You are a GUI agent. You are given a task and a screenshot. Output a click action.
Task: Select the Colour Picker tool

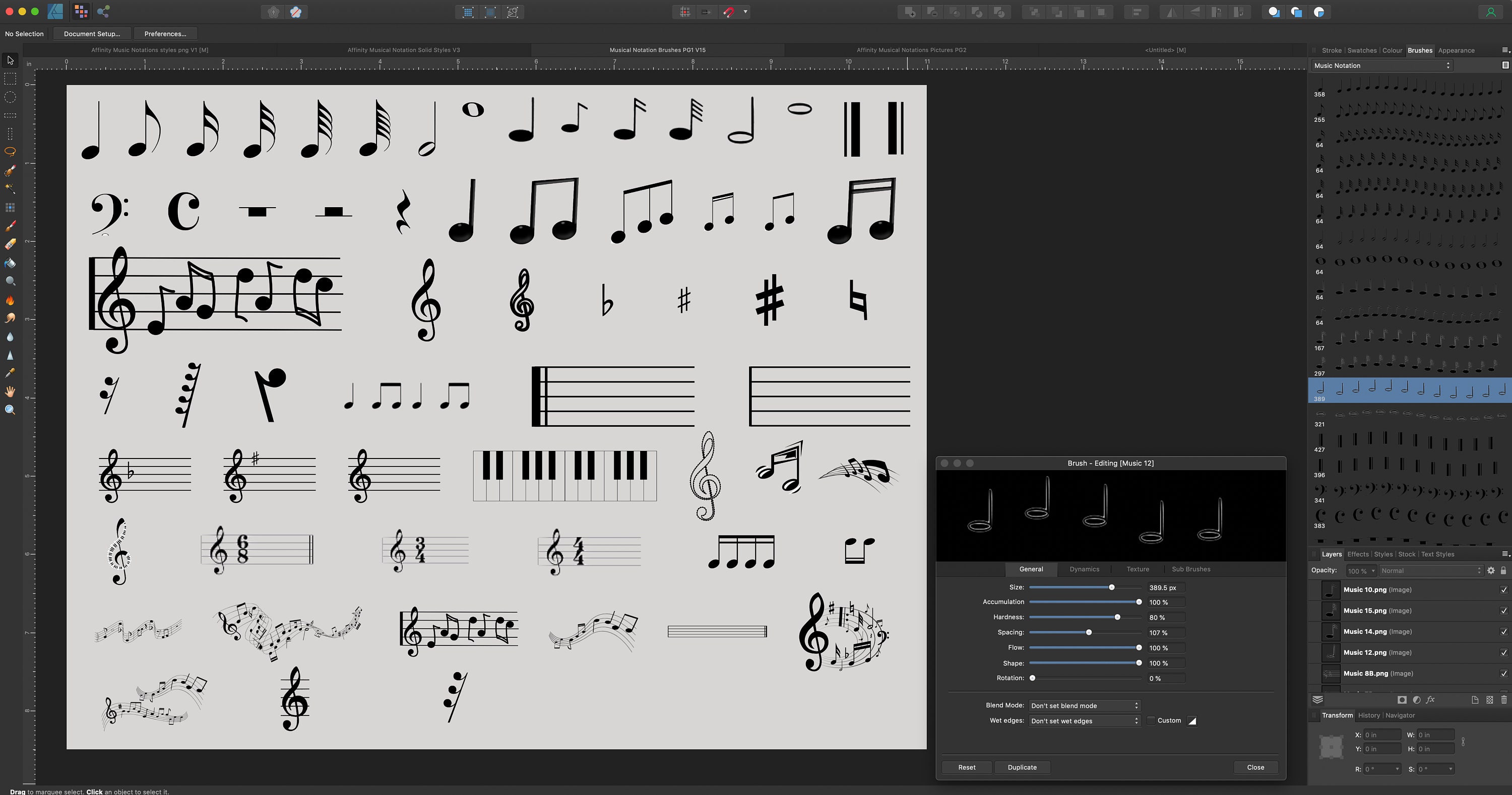click(x=10, y=373)
